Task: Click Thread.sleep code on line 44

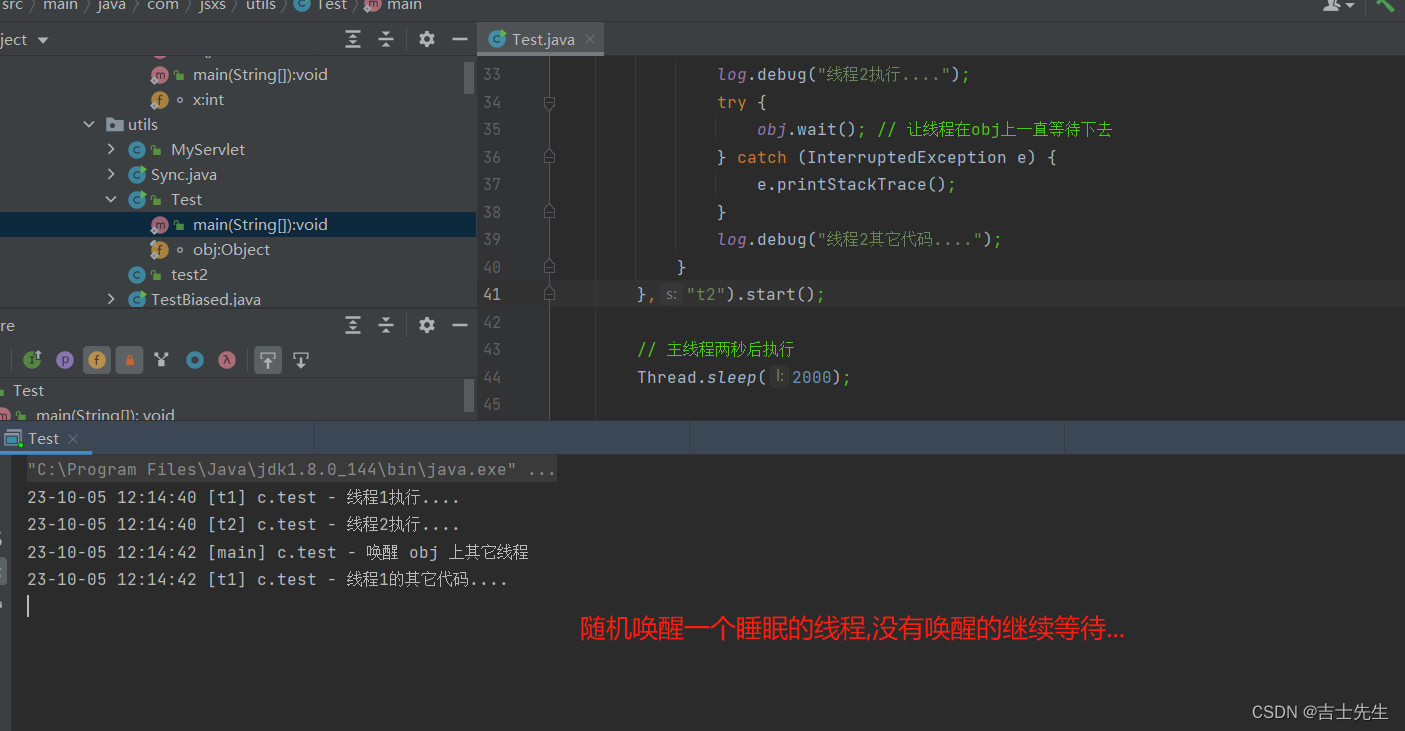Action: click(744, 377)
